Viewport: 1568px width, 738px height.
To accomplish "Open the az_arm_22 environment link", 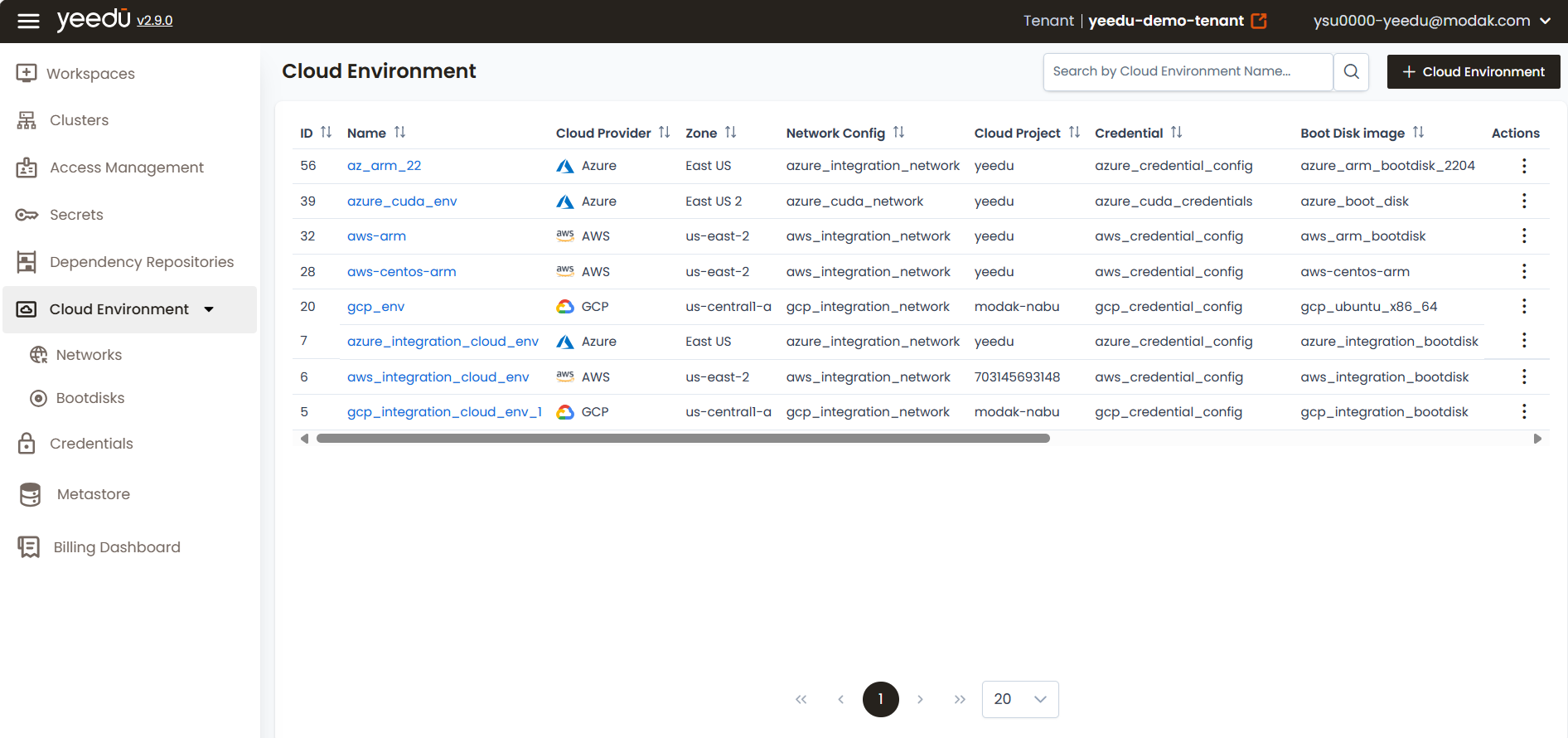I will coord(384,166).
